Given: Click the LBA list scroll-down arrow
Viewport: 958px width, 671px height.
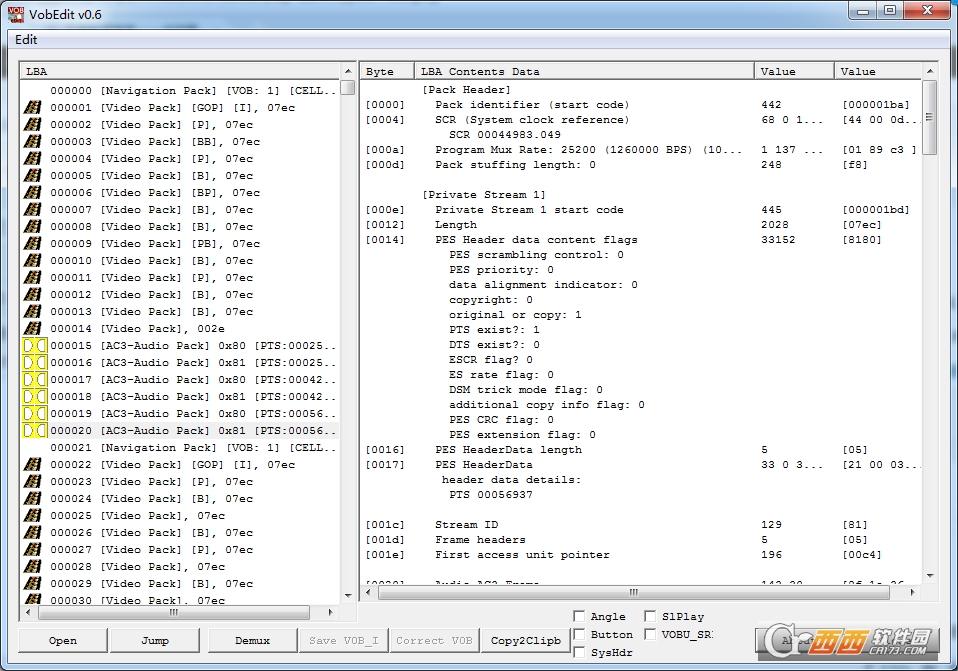Looking at the screenshot, I should point(348,596).
